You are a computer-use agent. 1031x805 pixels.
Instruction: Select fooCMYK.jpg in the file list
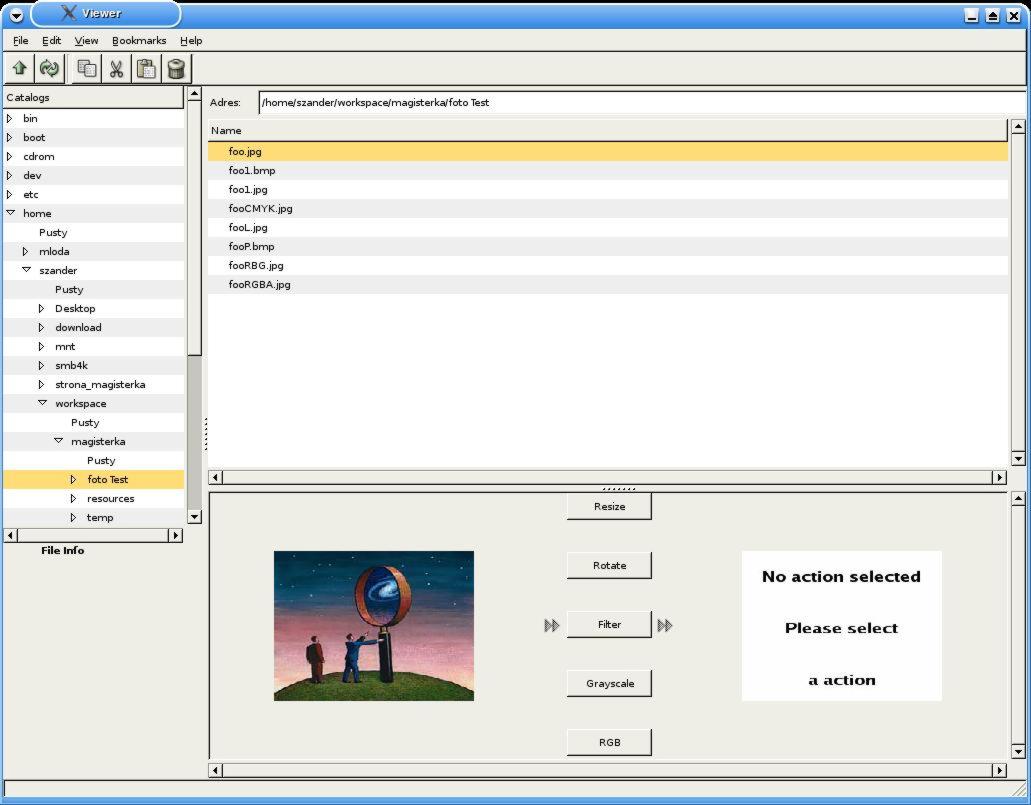point(260,209)
